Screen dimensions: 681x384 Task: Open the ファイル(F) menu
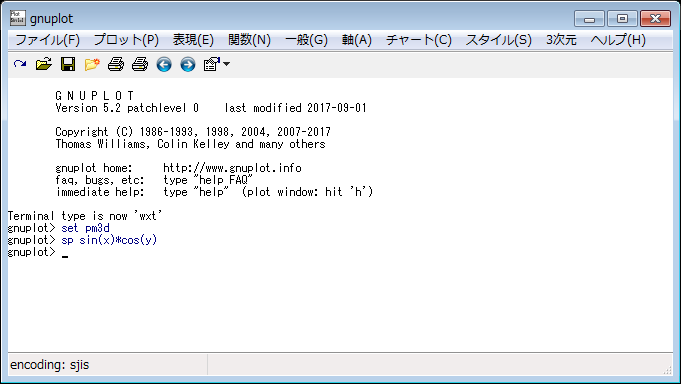point(48,40)
